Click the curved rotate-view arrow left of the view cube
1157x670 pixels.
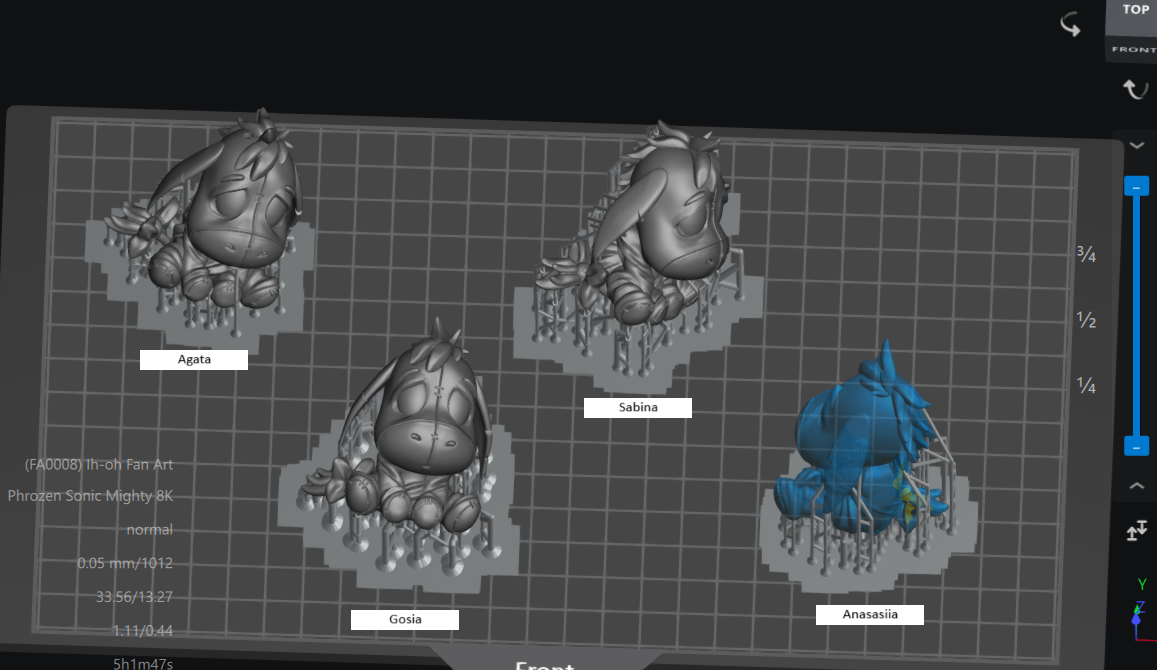(1071, 24)
